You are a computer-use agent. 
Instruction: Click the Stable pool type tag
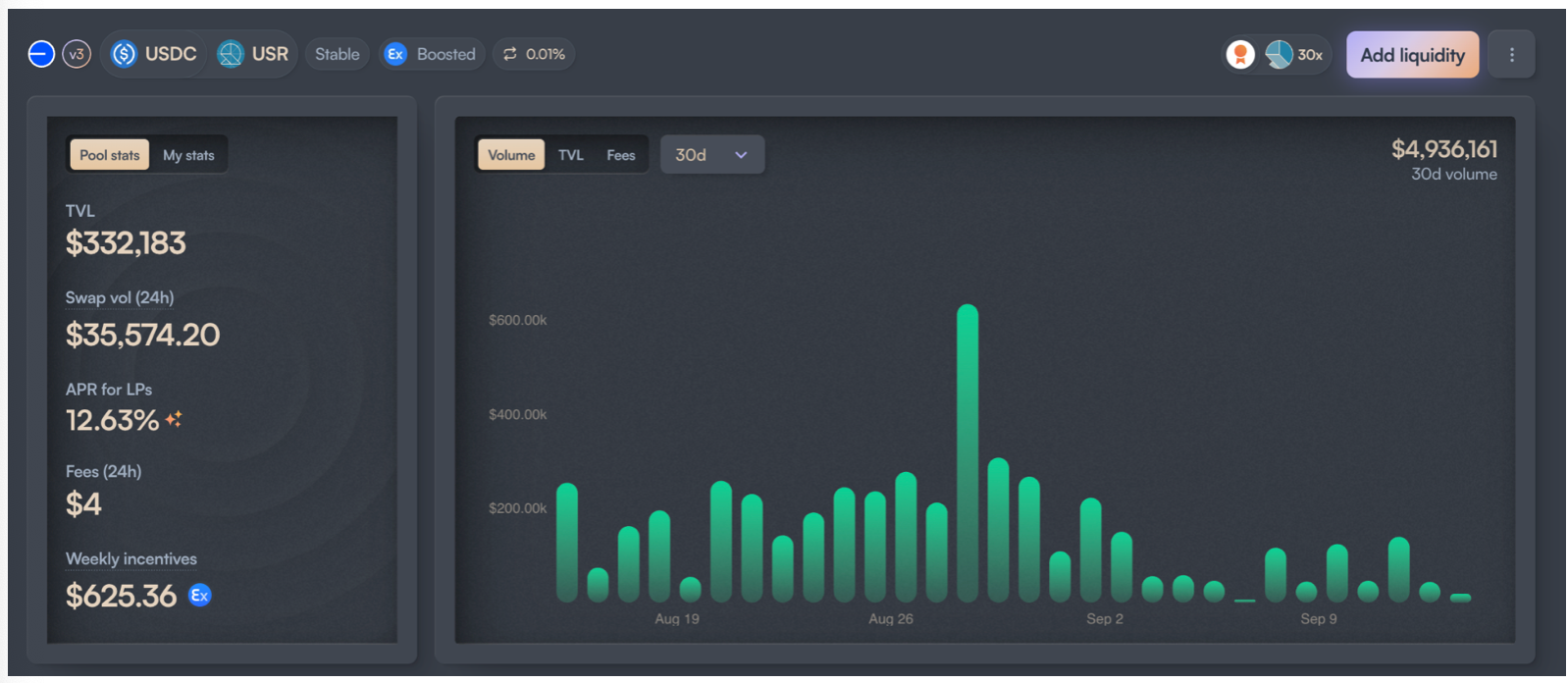337,54
